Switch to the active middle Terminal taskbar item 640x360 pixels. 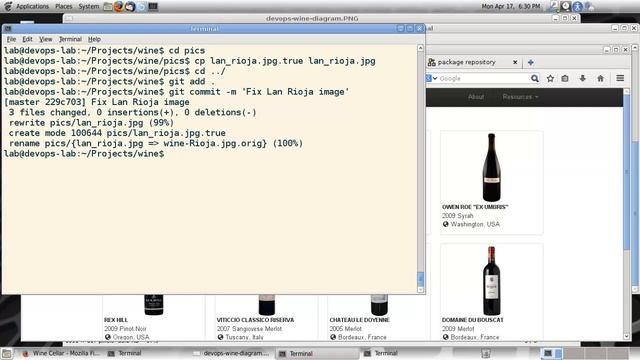tap(317, 353)
